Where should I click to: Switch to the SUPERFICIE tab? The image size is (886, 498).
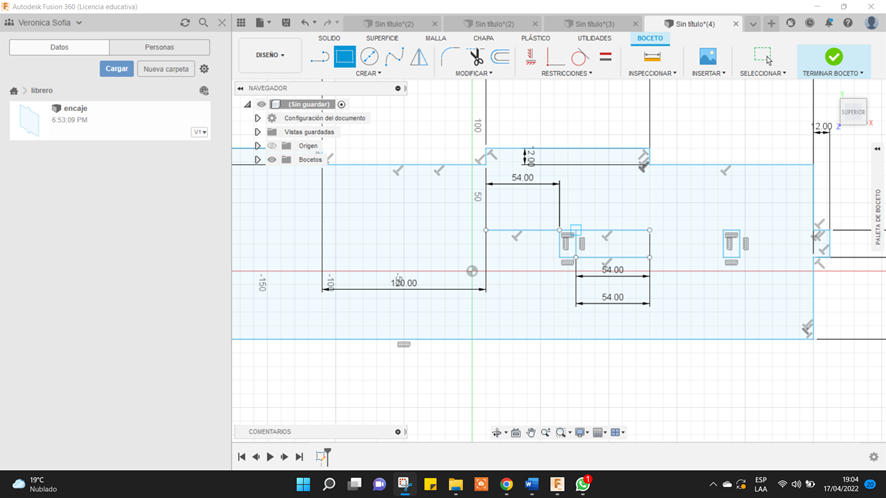pos(382,38)
